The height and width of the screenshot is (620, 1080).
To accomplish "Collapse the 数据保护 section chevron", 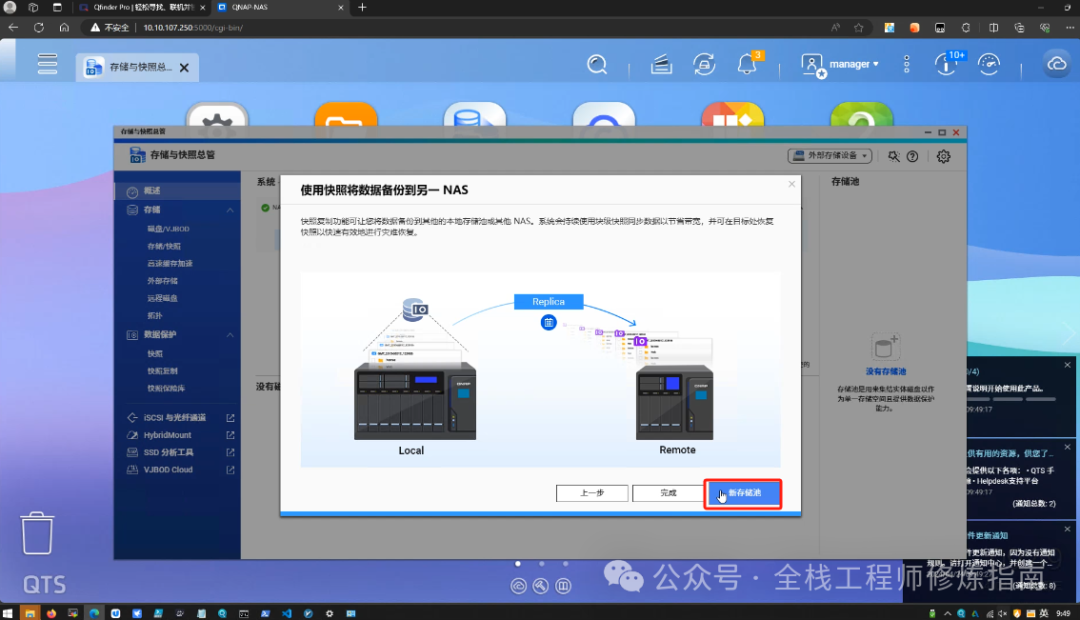I will click(x=230, y=335).
